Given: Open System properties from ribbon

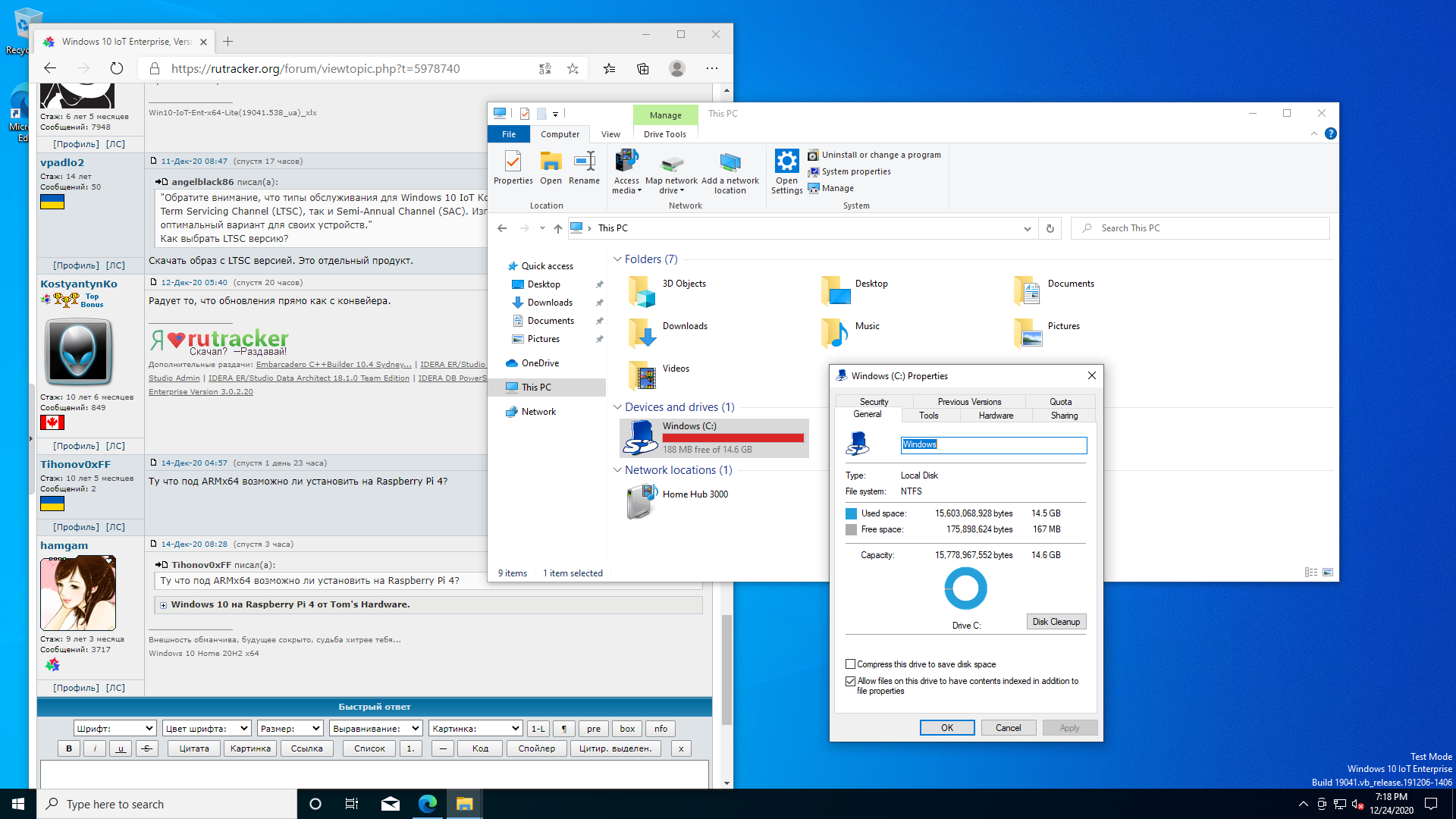Looking at the screenshot, I should 849,171.
